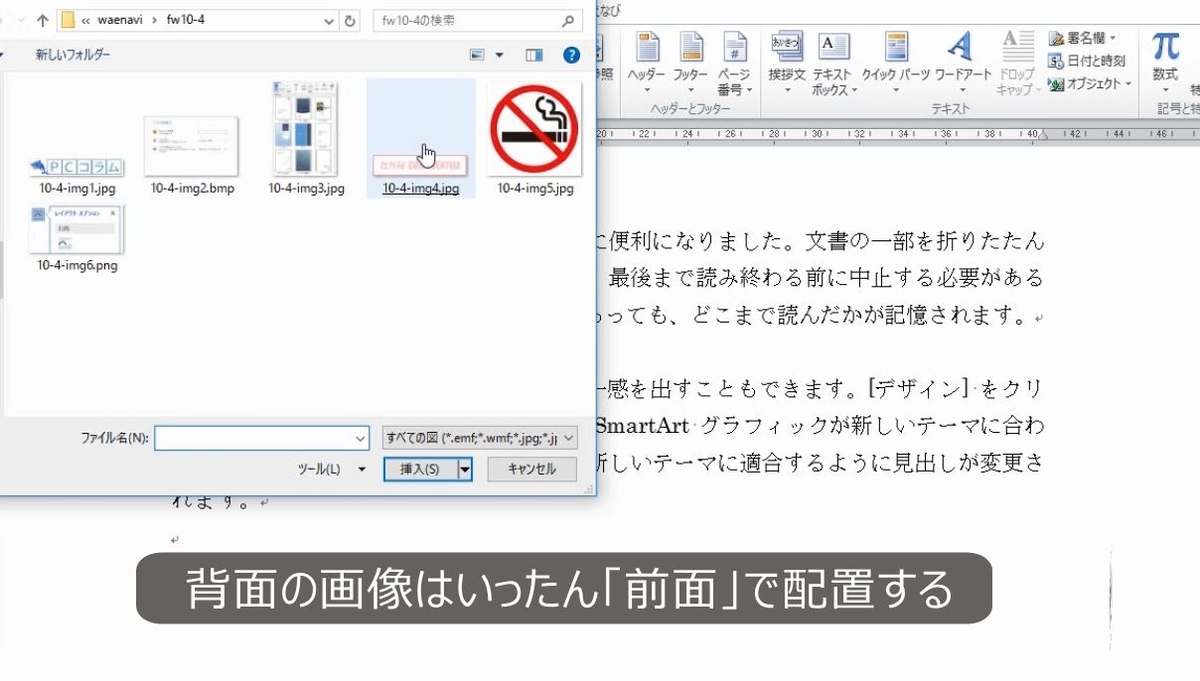Click New Folder (新しいフォルダー) button
The image size is (1200, 681).
point(73,55)
